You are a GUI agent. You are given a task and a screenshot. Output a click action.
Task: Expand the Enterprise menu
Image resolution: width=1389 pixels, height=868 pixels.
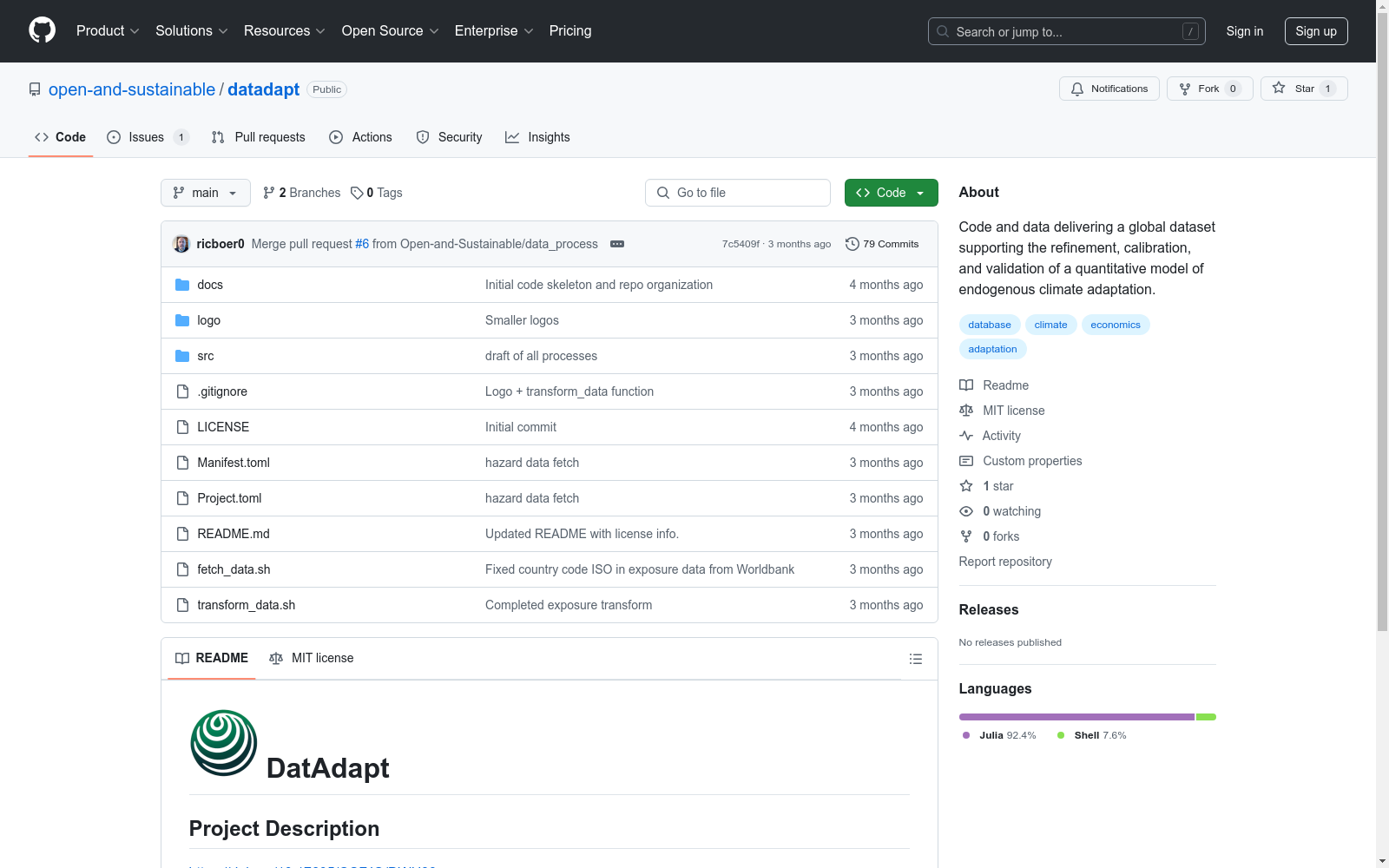[x=493, y=30]
